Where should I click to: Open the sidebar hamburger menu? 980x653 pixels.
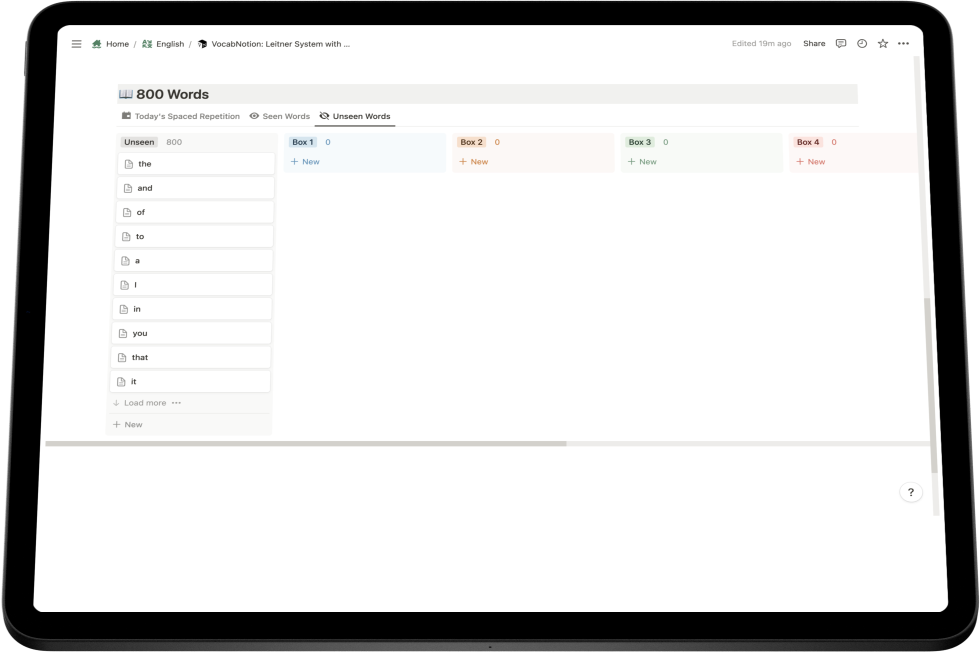[76, 44]
